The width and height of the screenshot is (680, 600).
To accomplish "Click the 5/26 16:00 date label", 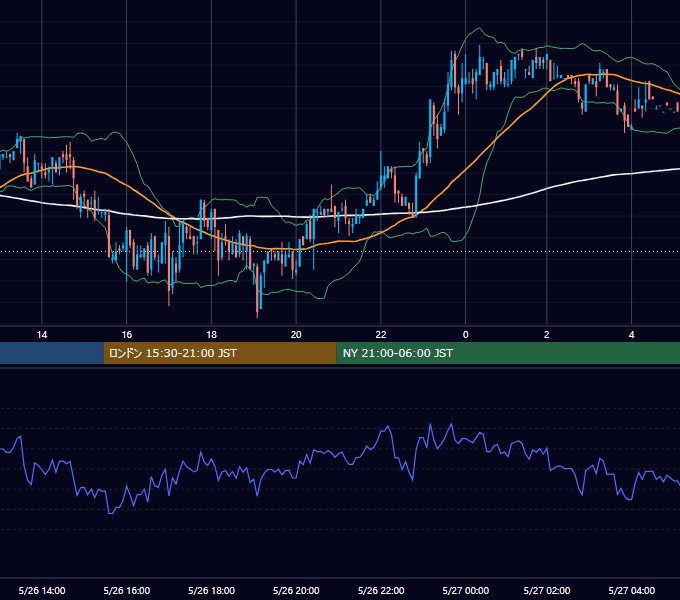I will click(x=127, y=590).
